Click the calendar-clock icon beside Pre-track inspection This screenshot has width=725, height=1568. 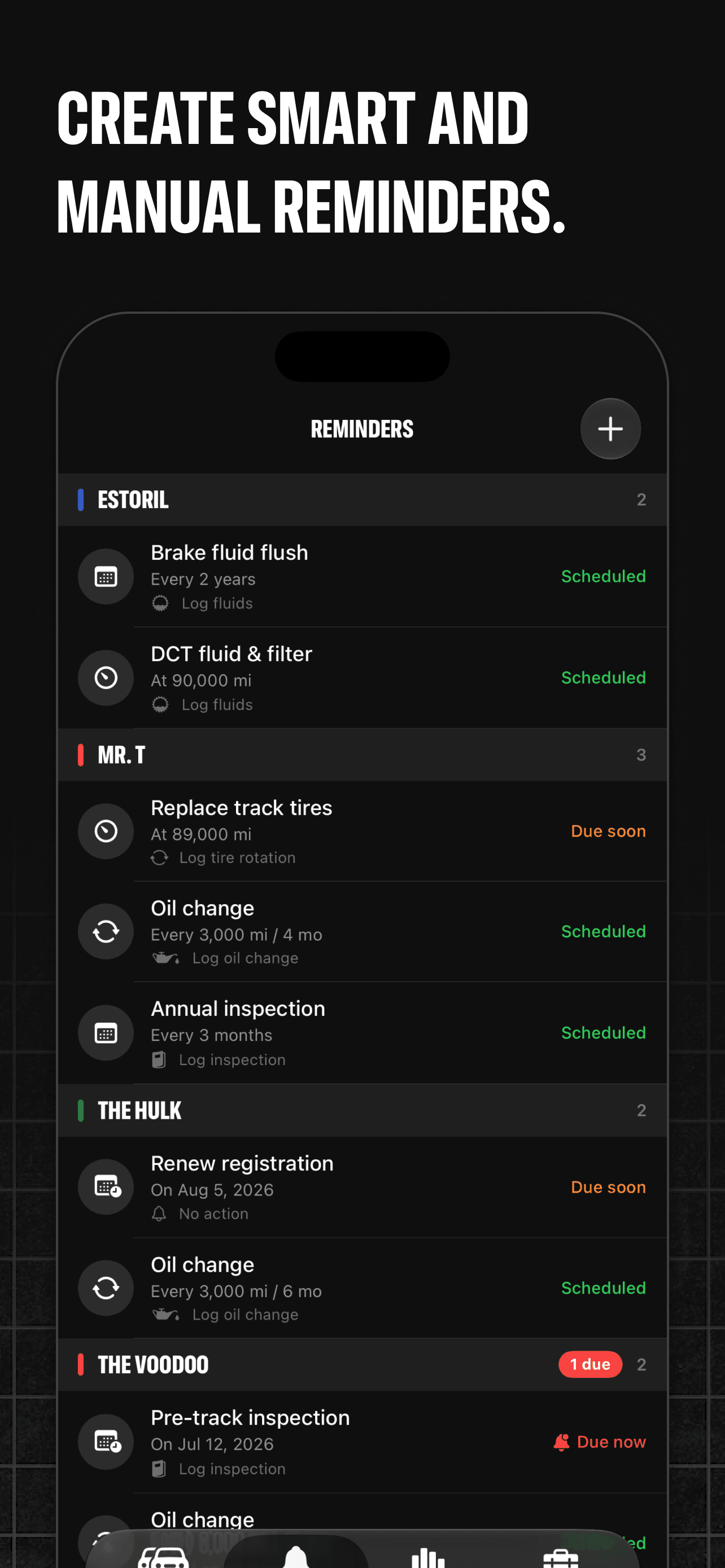(x=106, y=1442)
